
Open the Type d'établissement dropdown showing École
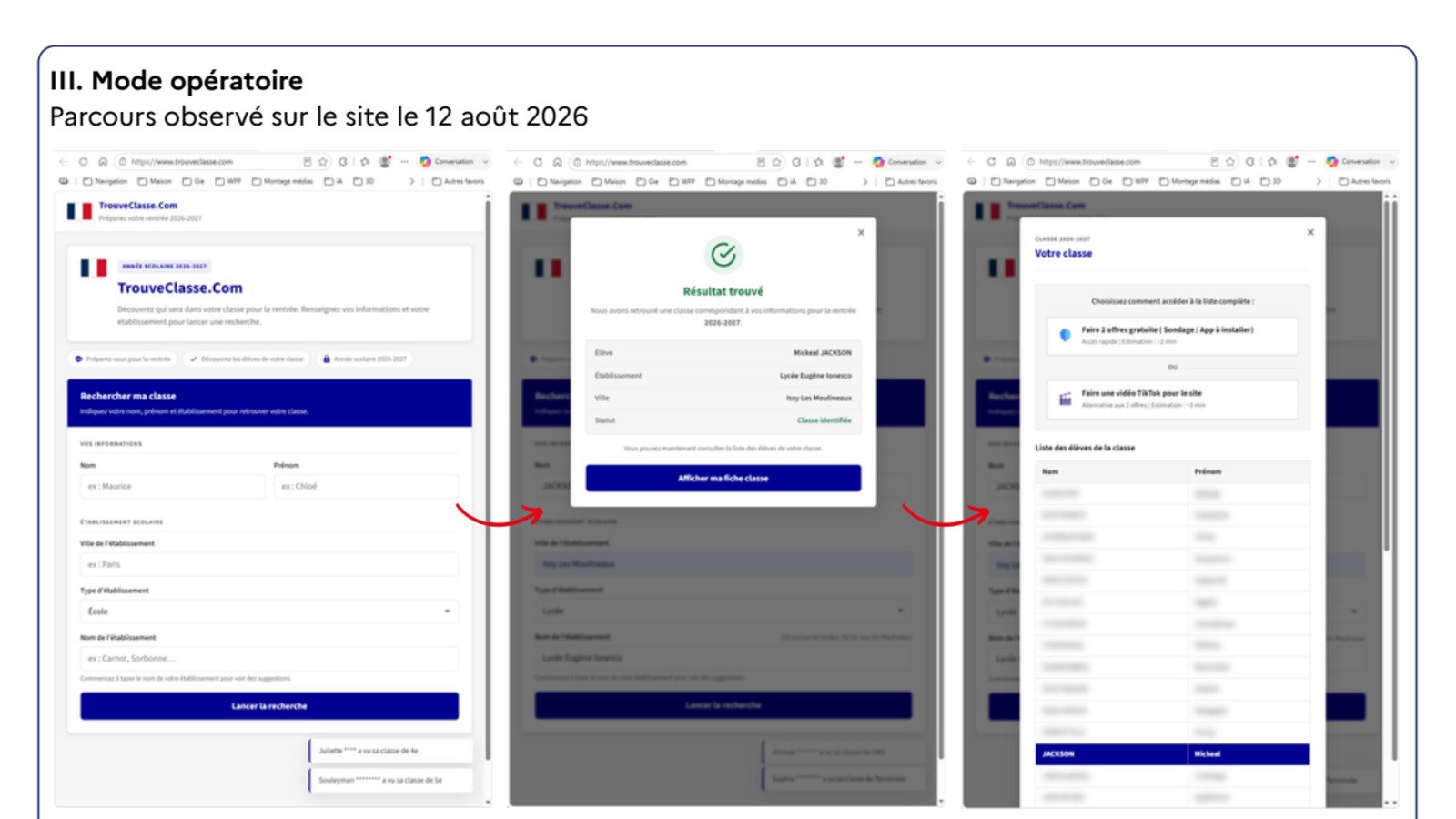point(269,612)
